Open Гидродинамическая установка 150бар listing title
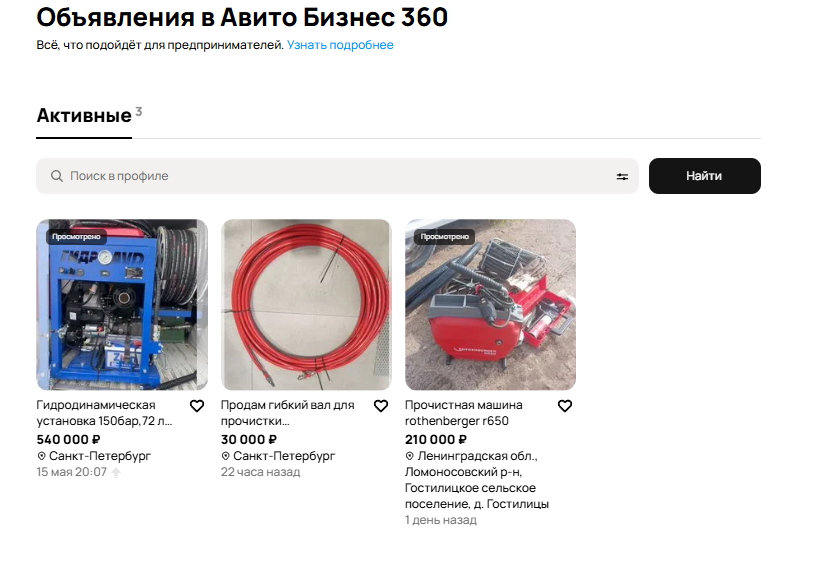This screenshot has height=567, width=815. [x=104, y=413]
